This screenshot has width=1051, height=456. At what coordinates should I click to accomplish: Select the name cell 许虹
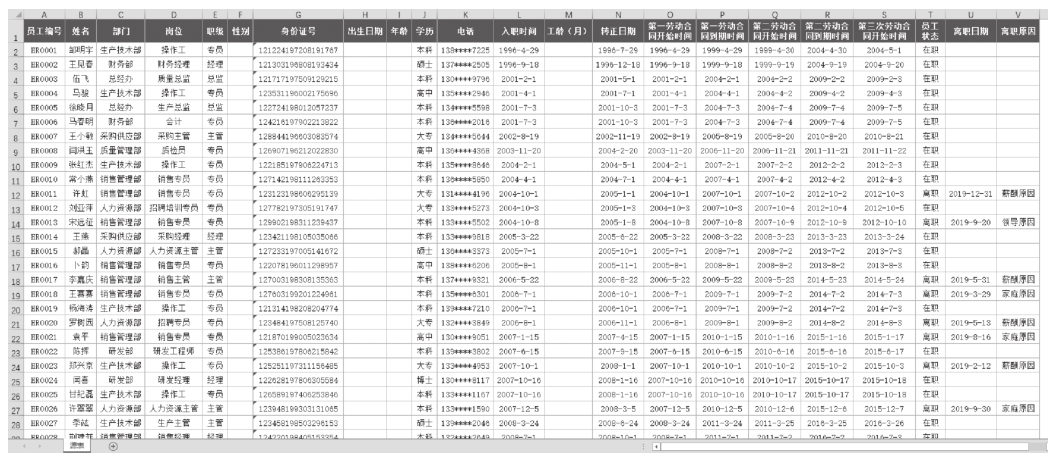pos(80,194)
